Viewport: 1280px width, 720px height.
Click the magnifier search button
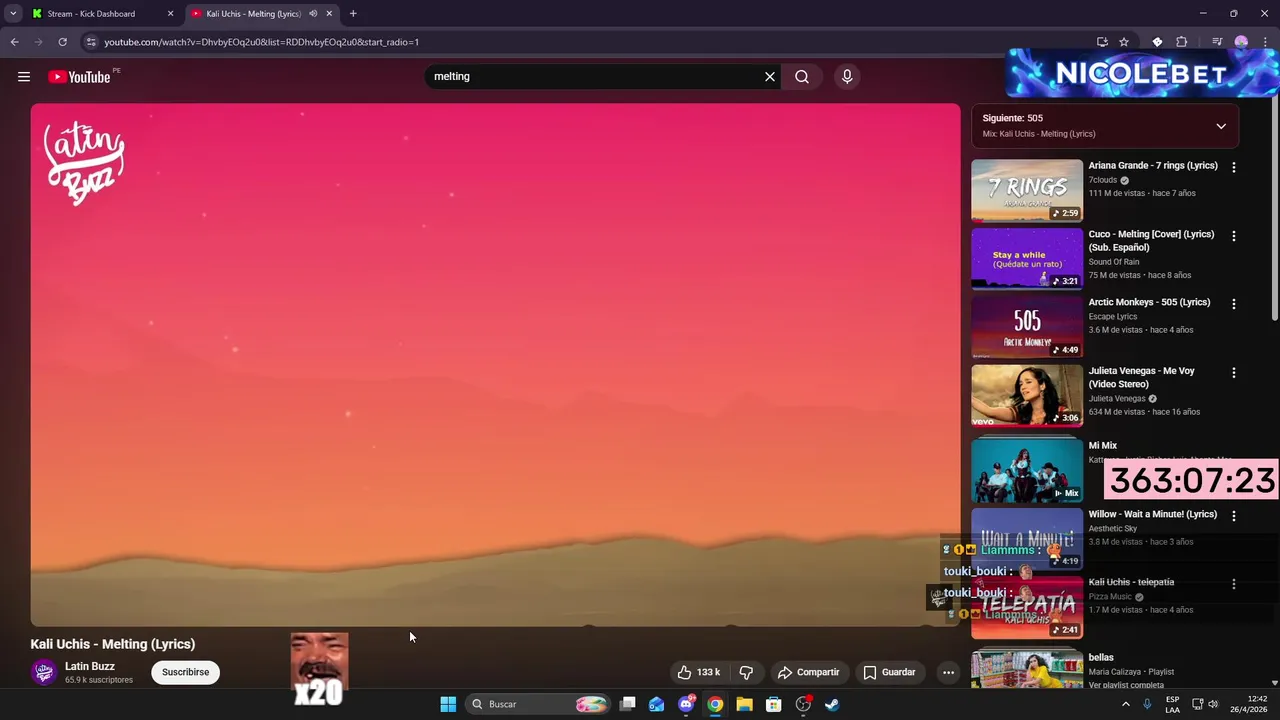802,77
